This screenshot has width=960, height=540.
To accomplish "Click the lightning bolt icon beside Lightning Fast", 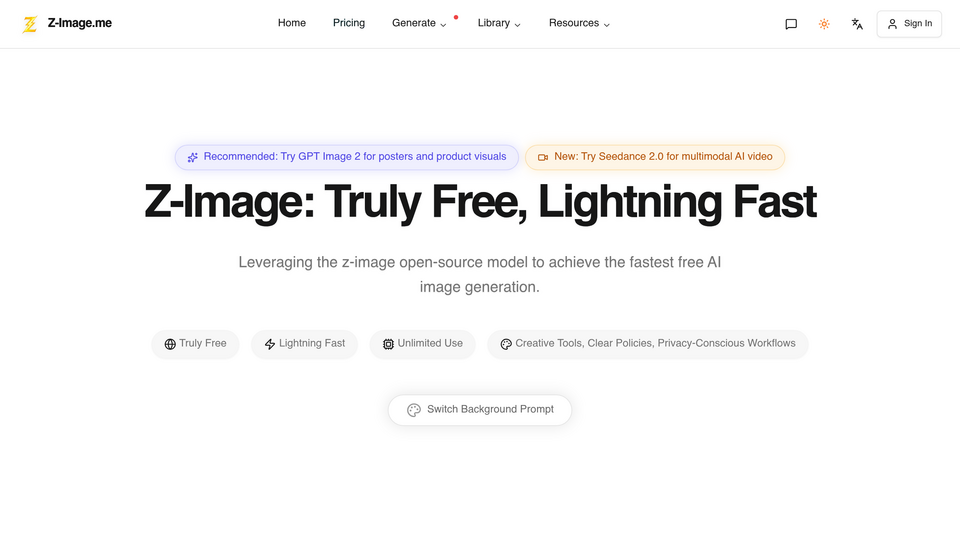I will (x=270, y=344).
